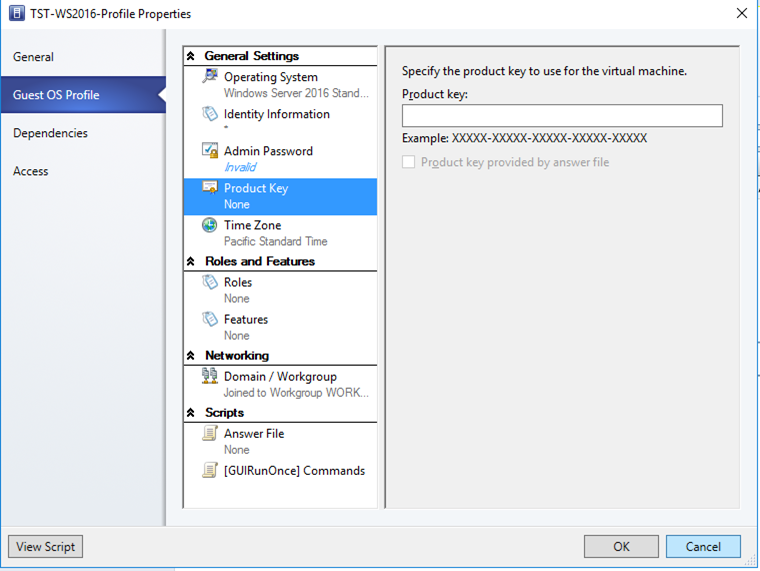Select the Features item
760x571 pixels.
(x=280, y=327)
